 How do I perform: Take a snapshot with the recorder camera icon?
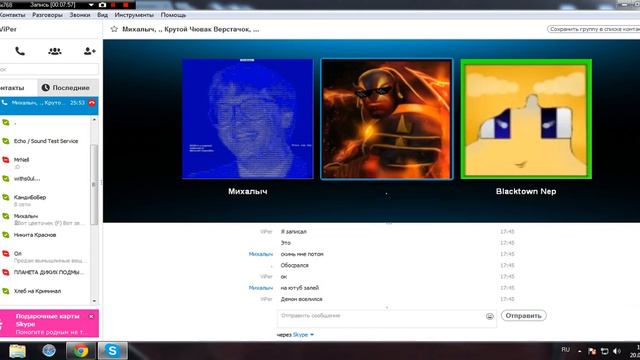[x=102, y=5]
